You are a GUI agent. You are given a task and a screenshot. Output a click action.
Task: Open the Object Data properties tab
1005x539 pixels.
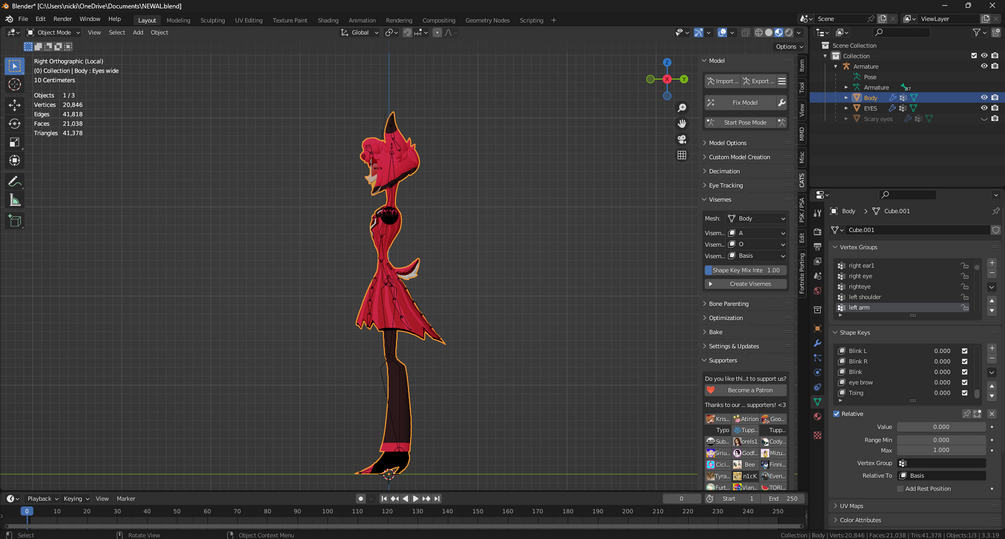click(x=817, y=402)
